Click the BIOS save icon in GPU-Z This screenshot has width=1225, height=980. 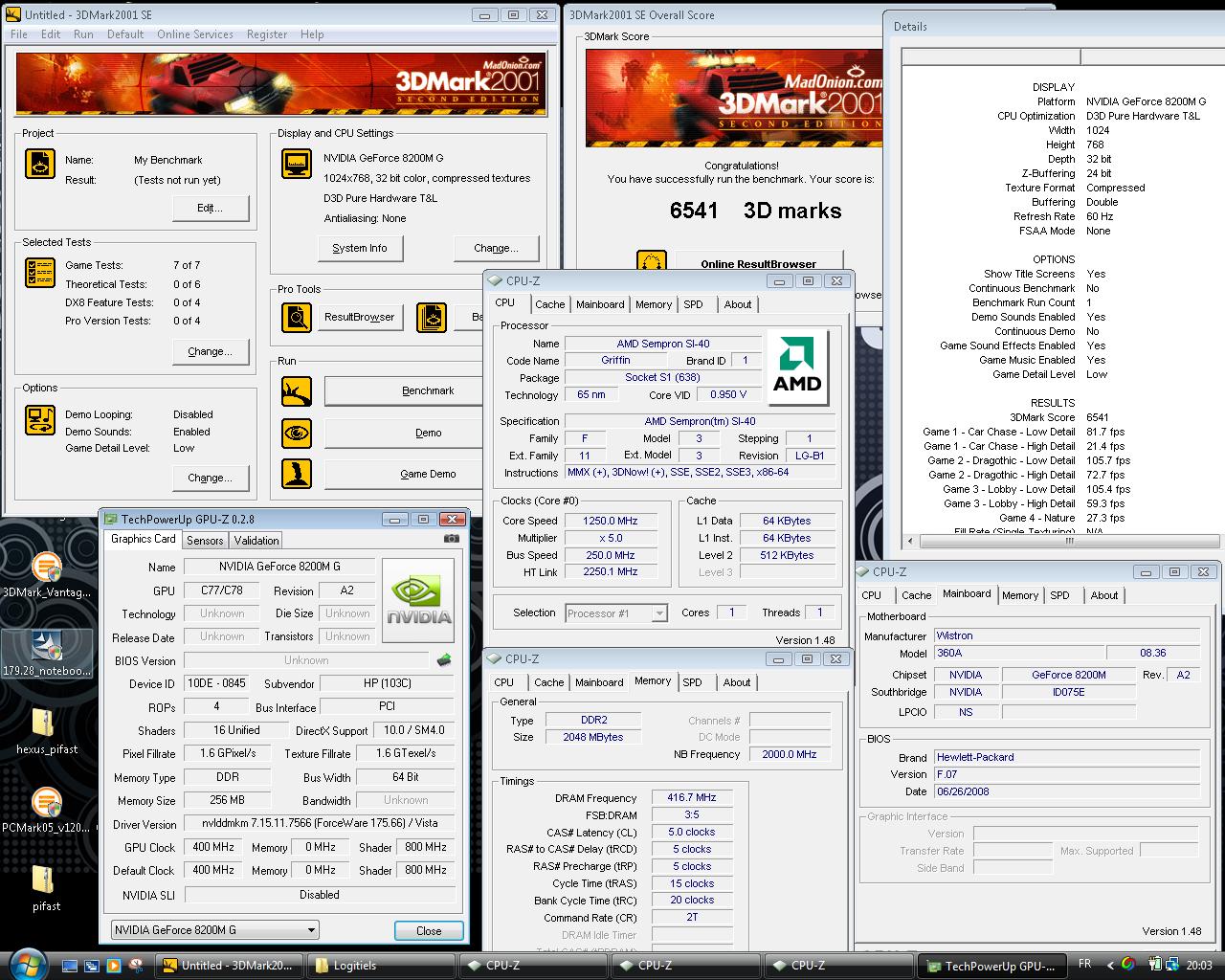444,659
